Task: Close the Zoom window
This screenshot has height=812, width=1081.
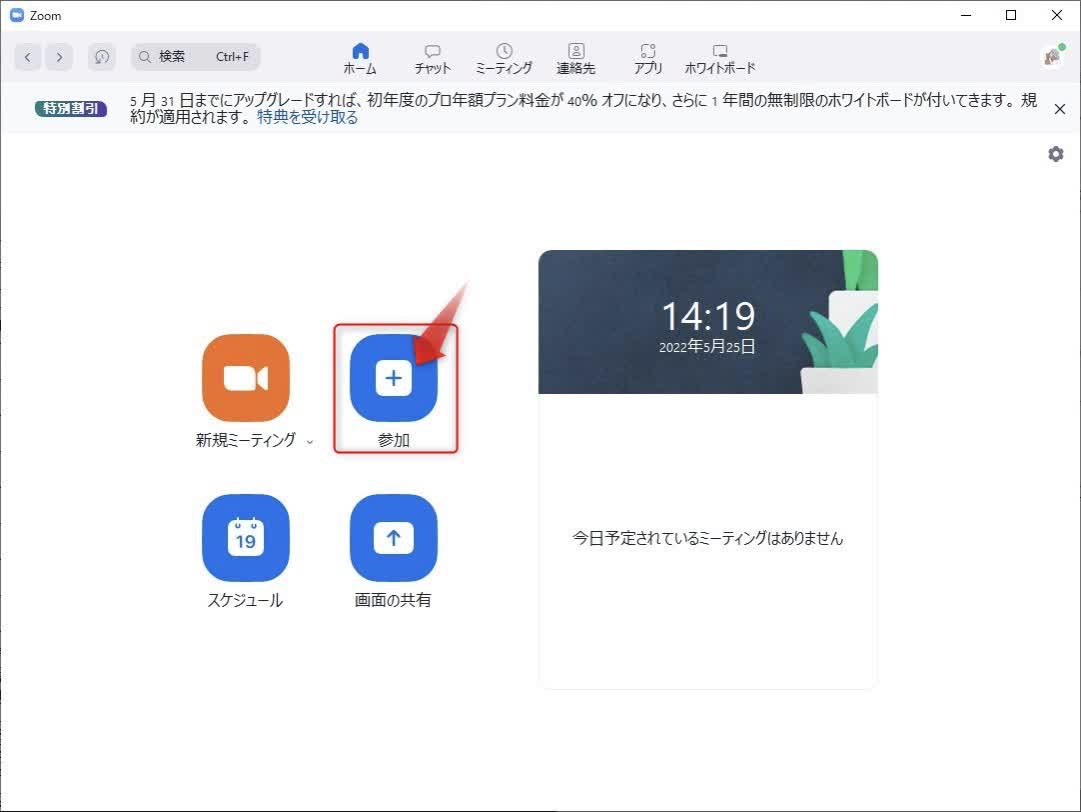Action: click(1056, 15)
